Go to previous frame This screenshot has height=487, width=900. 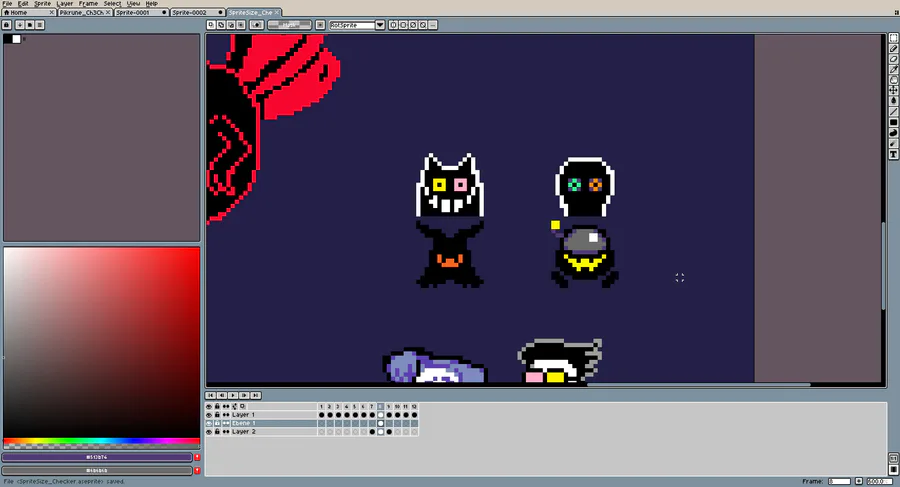[222, 395]
